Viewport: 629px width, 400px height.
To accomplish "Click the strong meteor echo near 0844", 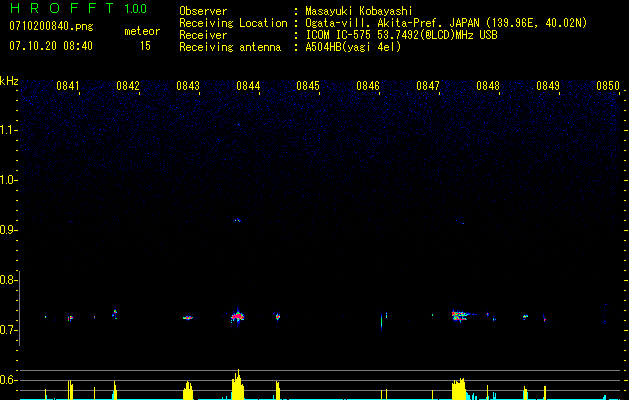I will (237, 317).
